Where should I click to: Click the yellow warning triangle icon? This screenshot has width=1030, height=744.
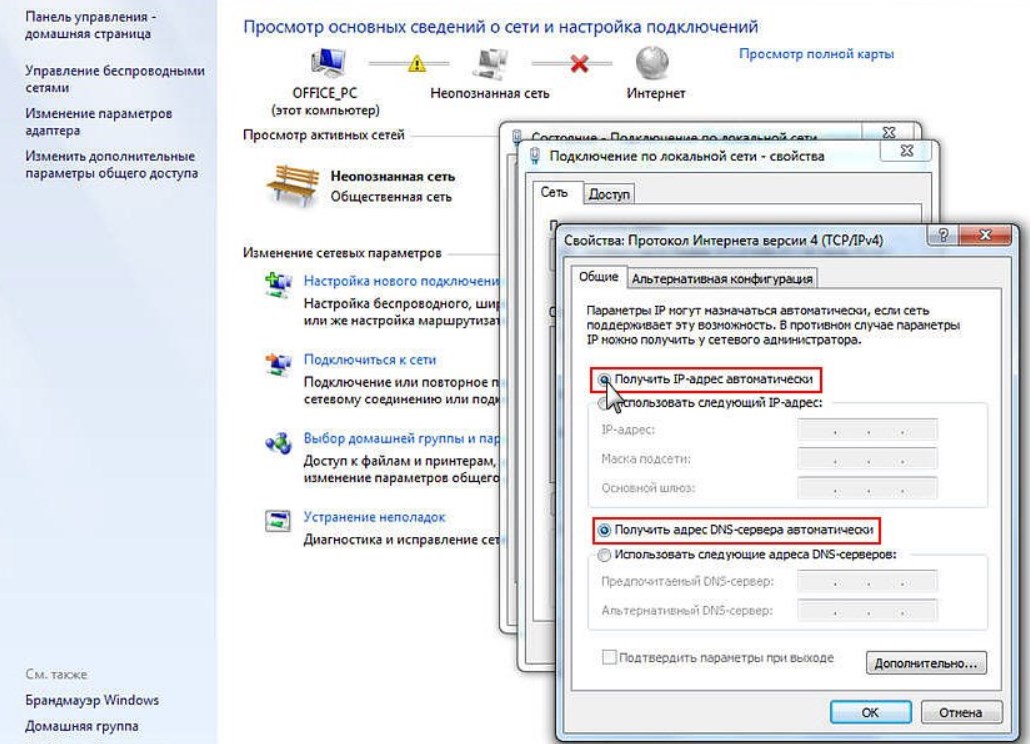(417, 64)
